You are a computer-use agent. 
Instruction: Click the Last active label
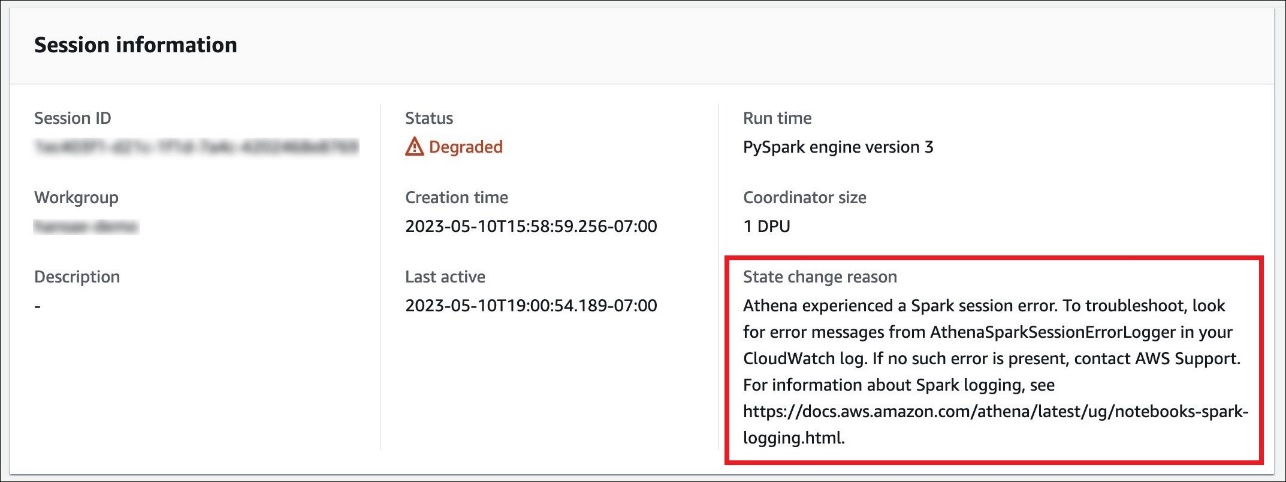tap(445, 276)
